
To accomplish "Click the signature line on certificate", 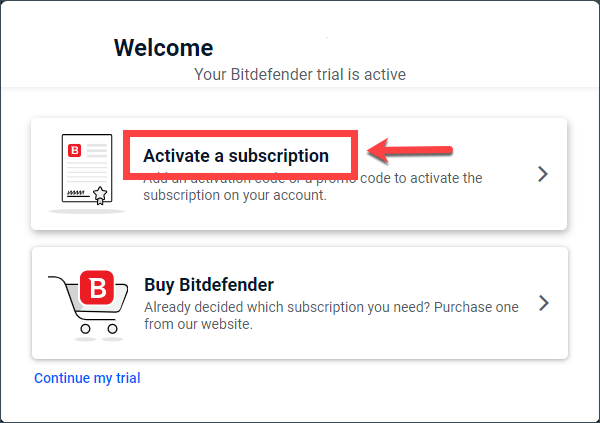I will 76,194.
